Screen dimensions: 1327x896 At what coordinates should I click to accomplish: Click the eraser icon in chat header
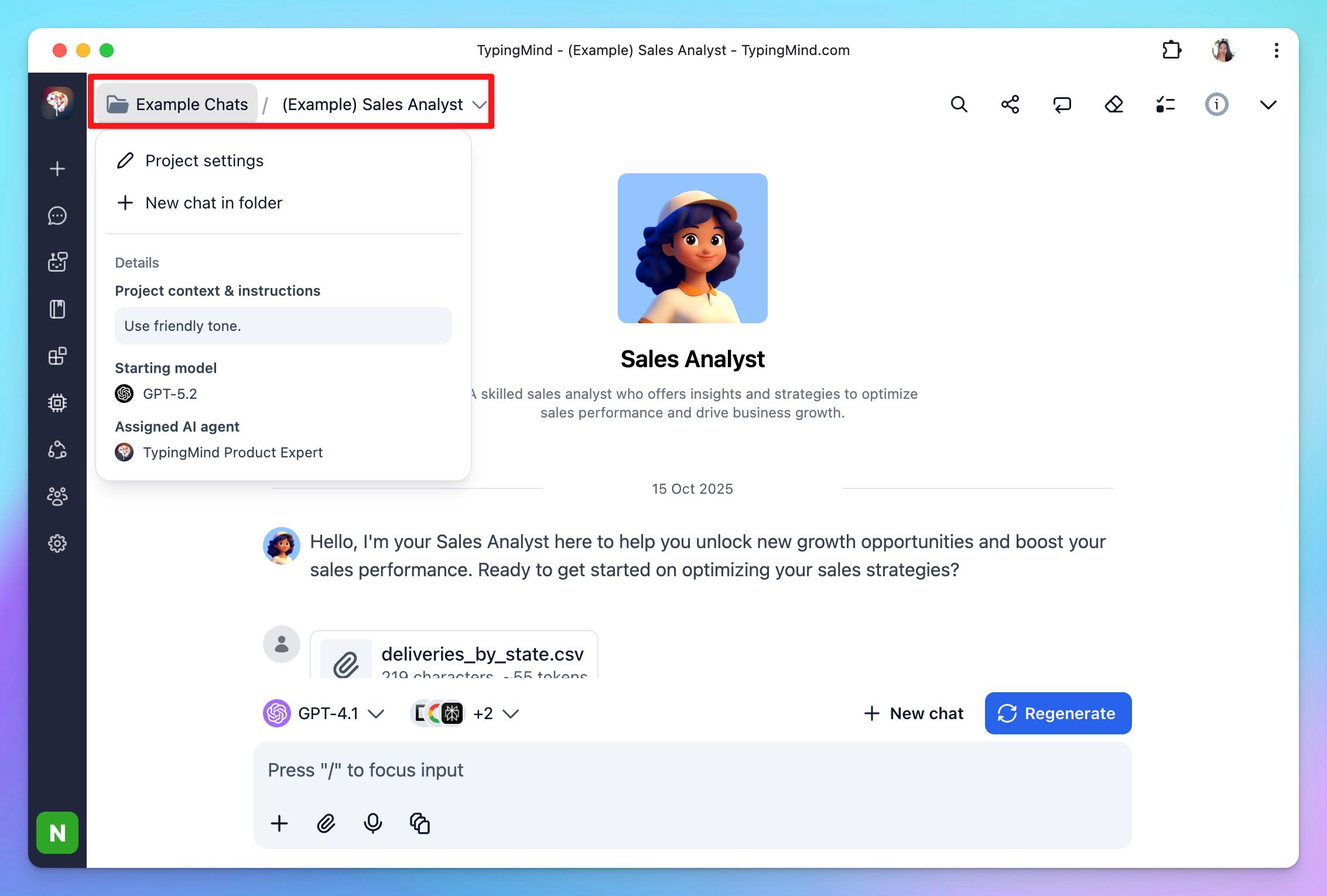click(x=1114, y=105)
